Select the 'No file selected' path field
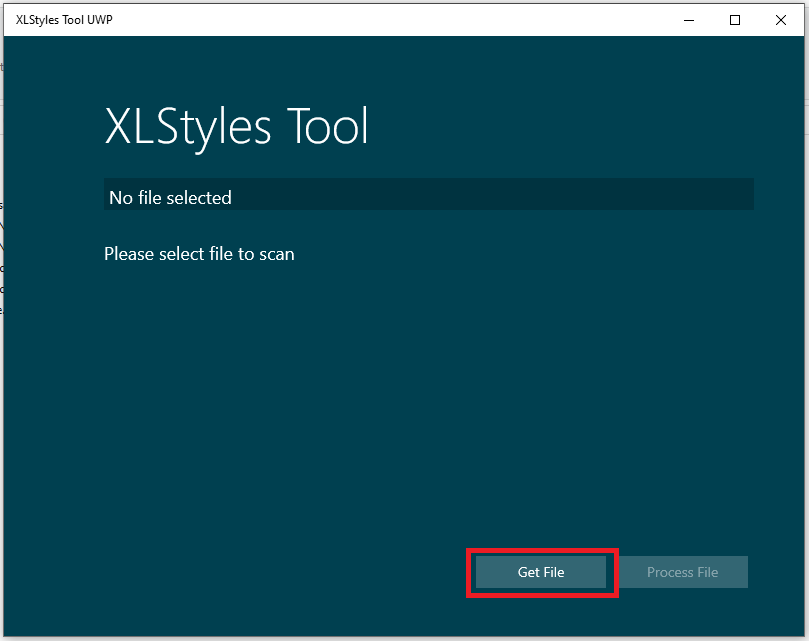 click(x=429, y=194)
